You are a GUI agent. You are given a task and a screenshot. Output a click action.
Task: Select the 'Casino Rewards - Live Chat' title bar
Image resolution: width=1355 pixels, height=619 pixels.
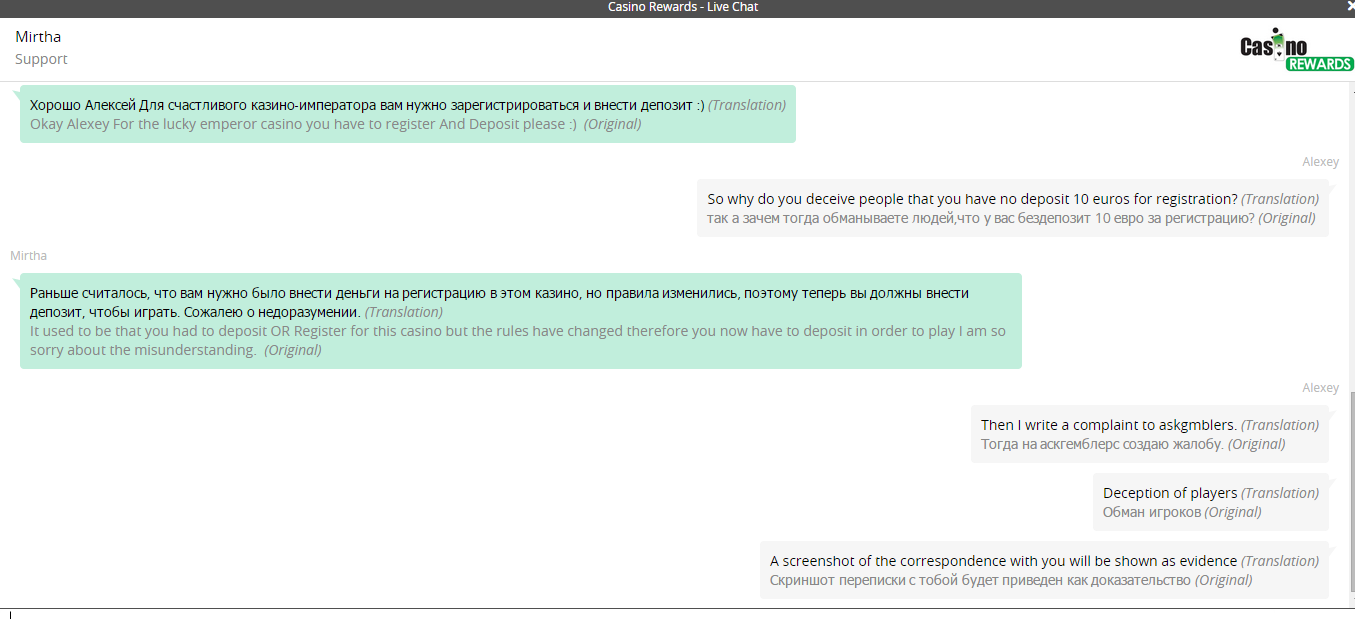[677, 7]
